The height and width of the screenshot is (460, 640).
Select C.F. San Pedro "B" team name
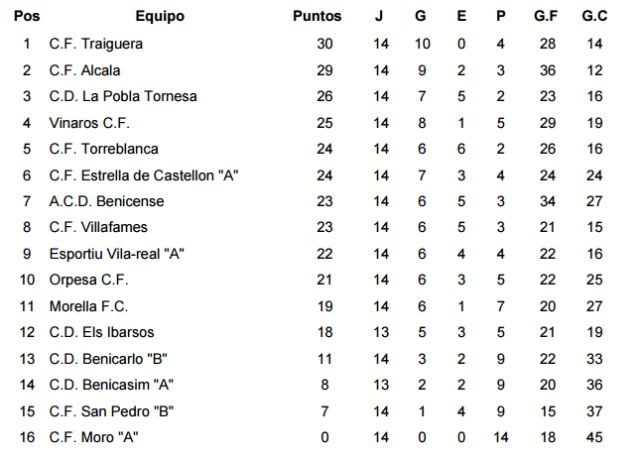[113, 411]
